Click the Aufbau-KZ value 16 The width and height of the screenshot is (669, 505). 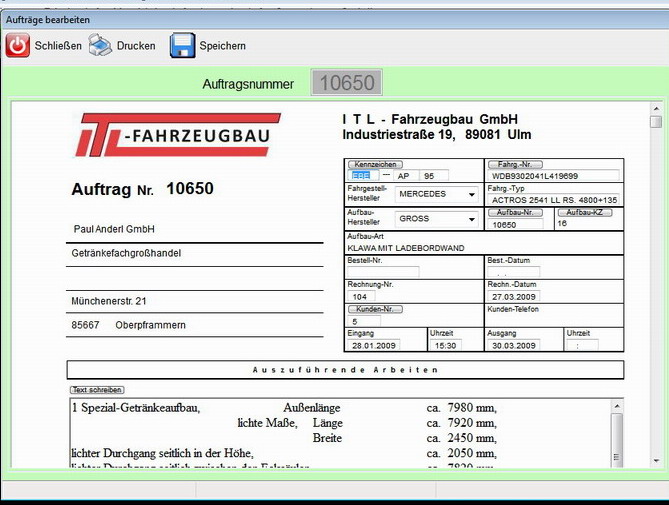[562, 223]
